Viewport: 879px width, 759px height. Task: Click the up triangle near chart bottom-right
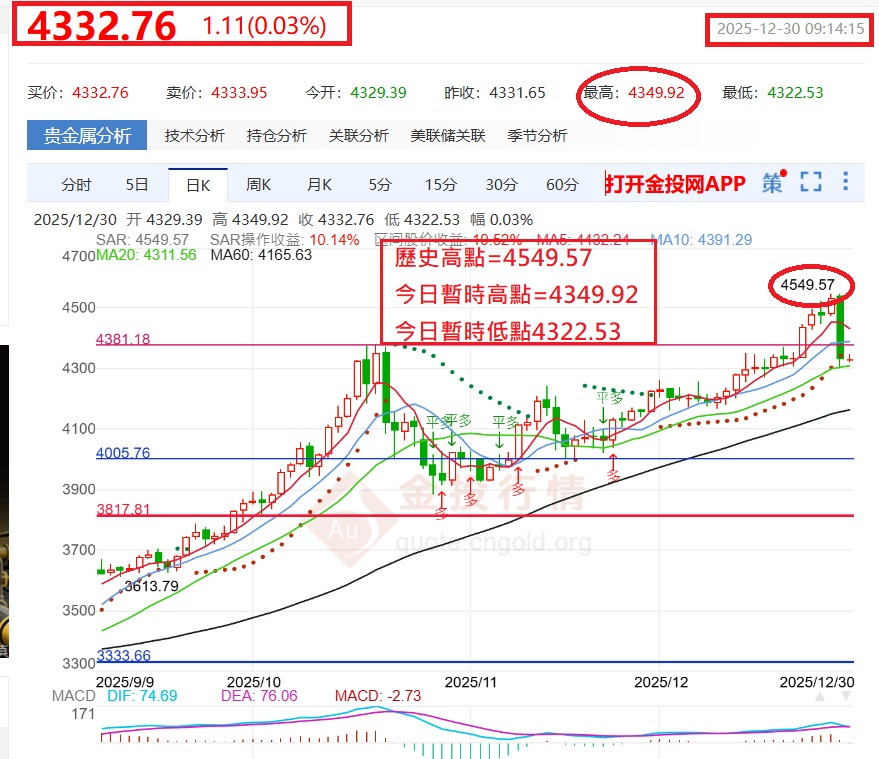tap(820, 697)
